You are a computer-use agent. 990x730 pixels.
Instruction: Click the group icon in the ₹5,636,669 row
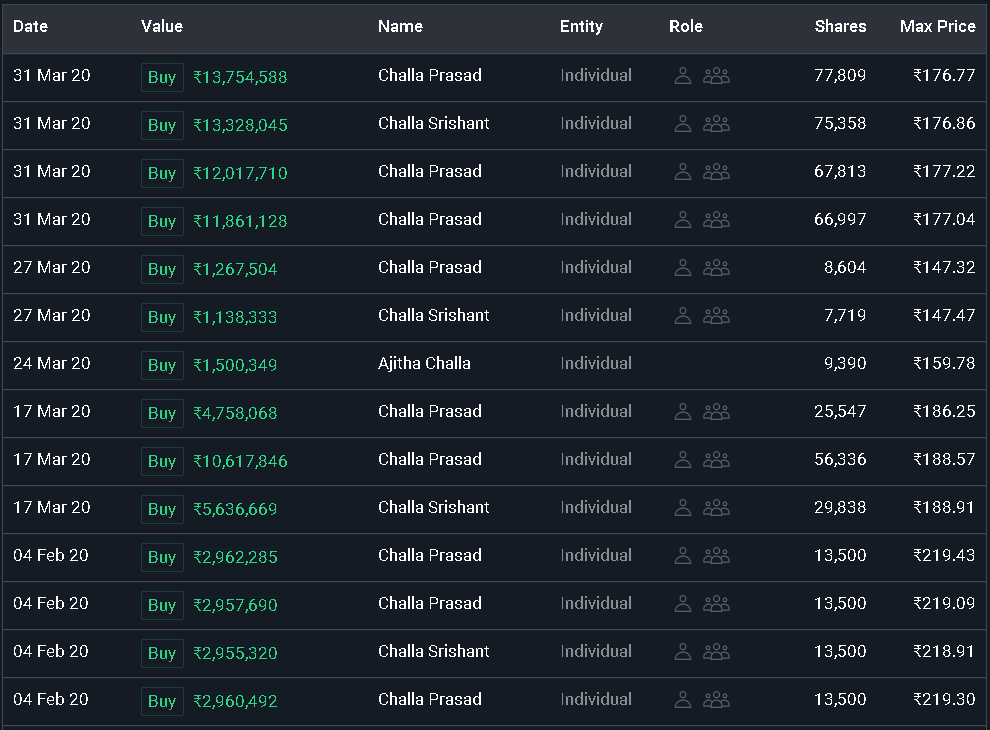(717, 508)
